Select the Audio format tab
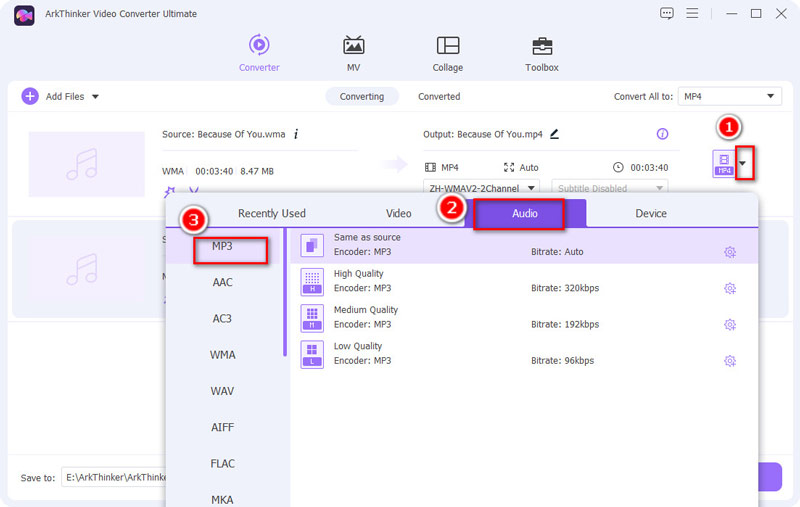Viewport: 800px width, 507px height. (524, 213)
